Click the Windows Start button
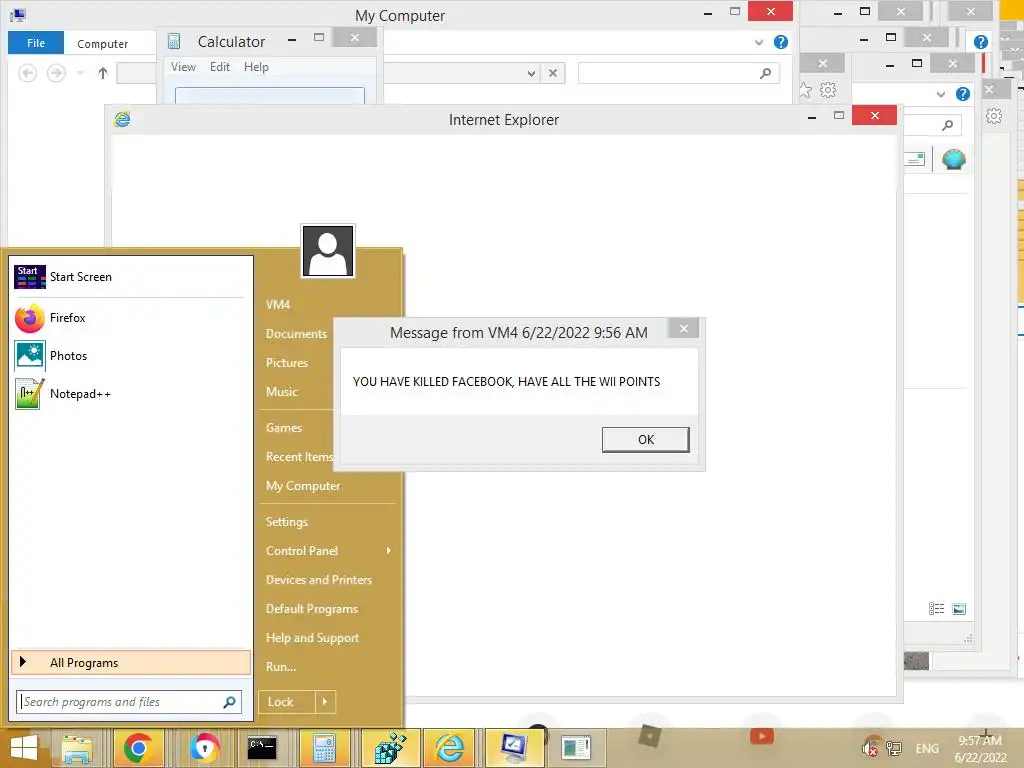This screenshot has width=1024, height=768. tap(24, 748)
